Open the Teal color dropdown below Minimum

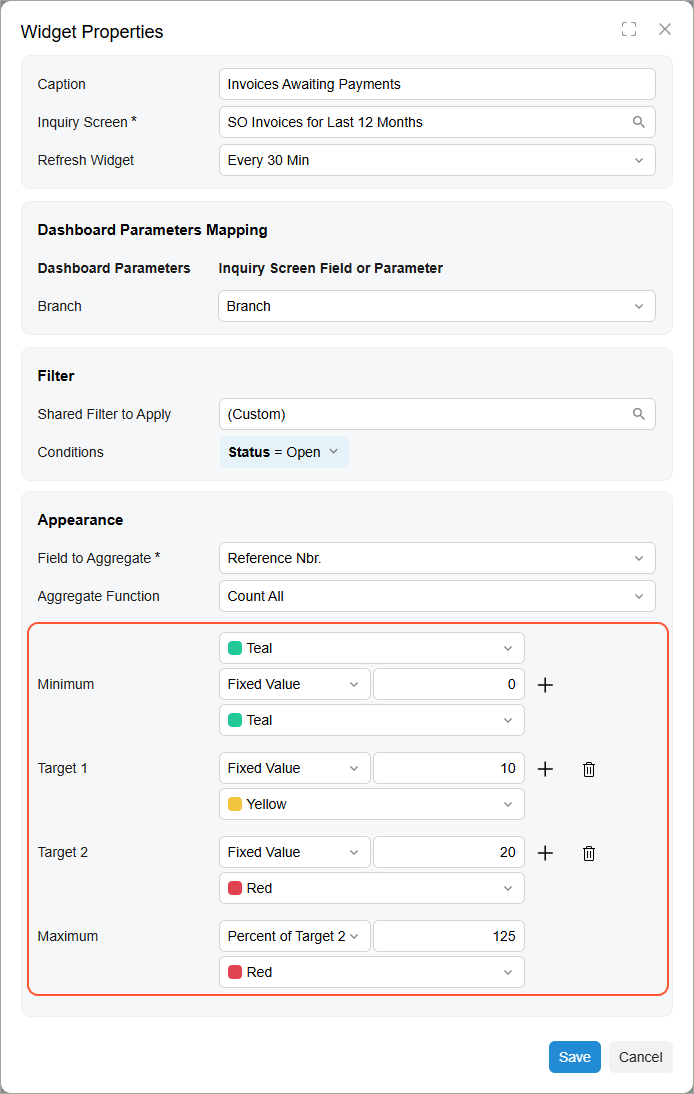pyautogui.click(x=372, y=720)
